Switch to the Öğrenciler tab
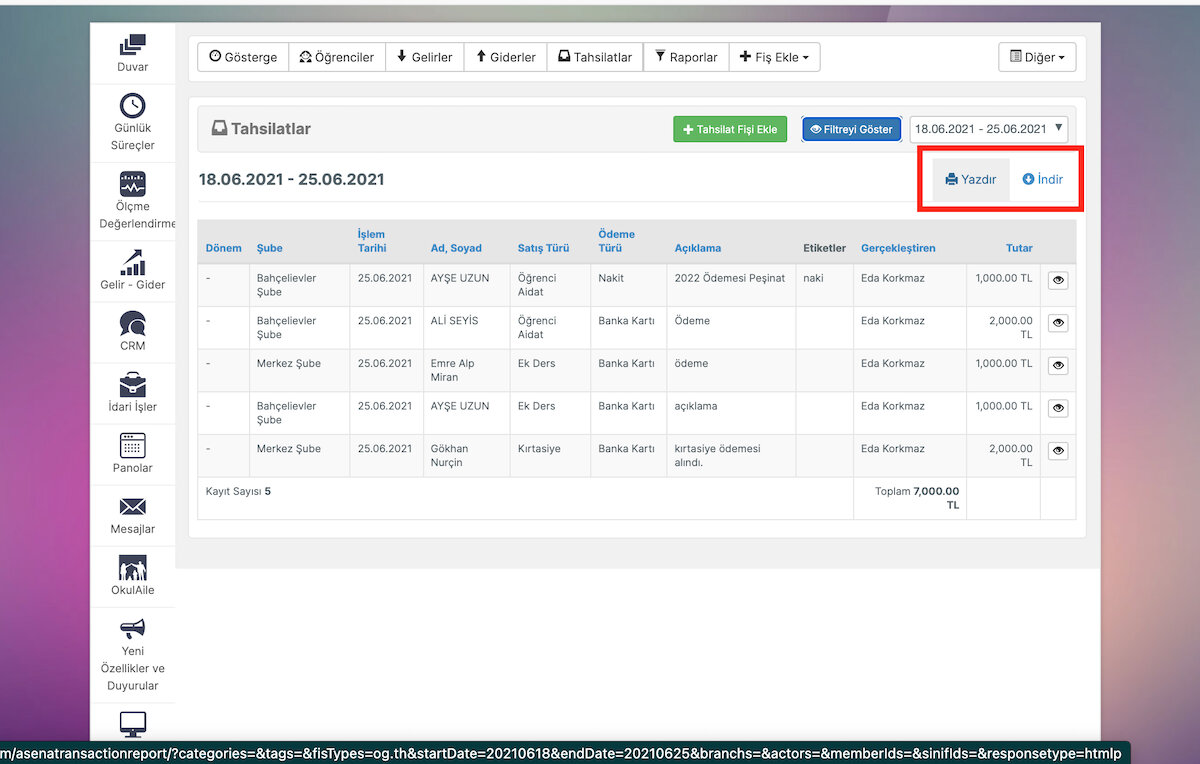 click(337, 57)
